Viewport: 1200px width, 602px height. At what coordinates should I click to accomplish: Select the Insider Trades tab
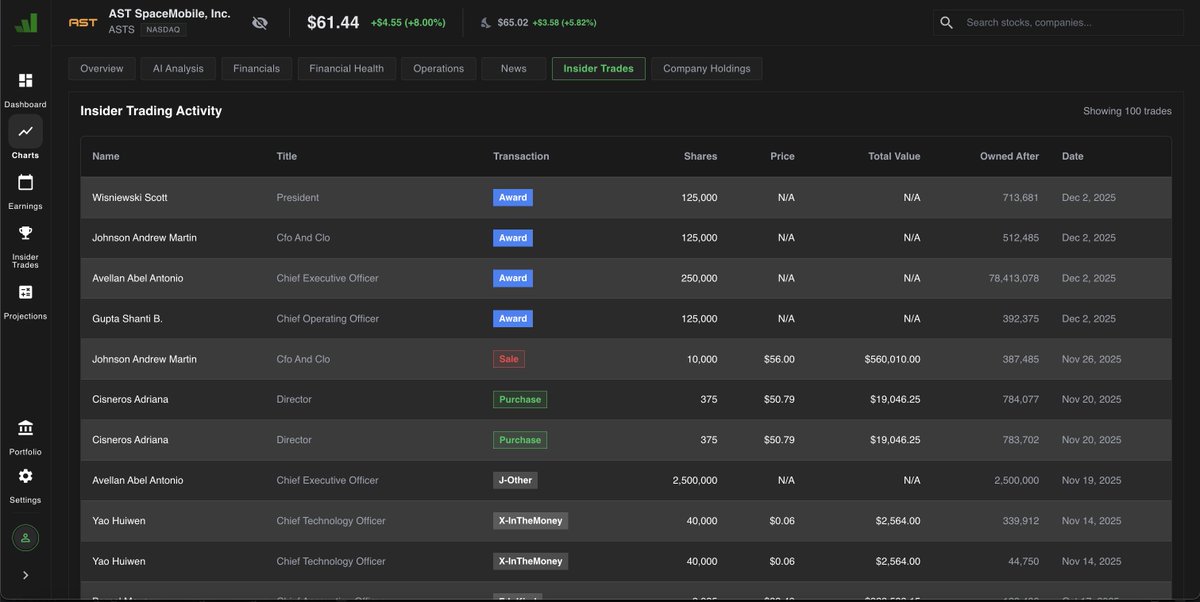coord(599,68)
